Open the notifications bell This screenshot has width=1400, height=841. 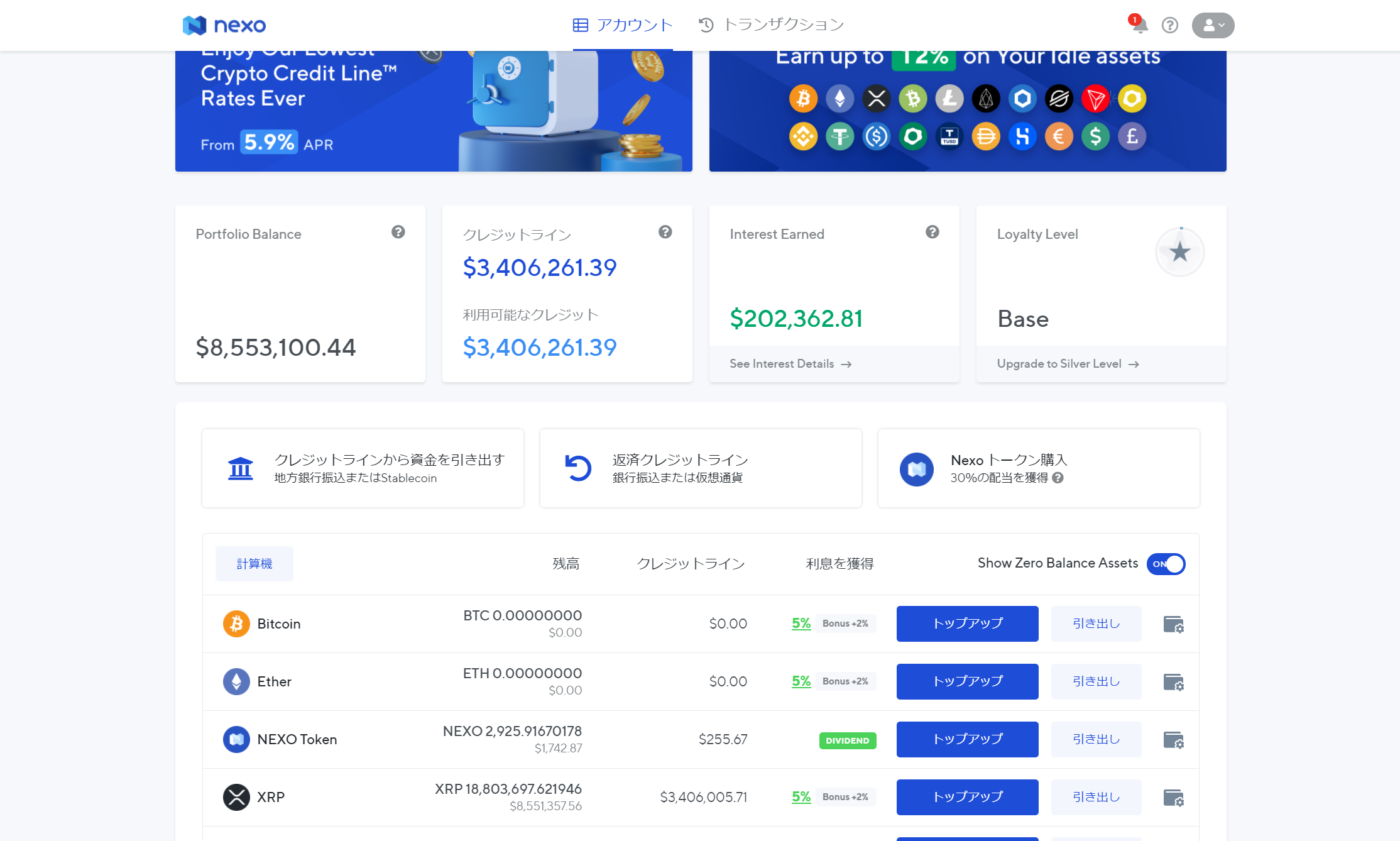[1139, 25]
